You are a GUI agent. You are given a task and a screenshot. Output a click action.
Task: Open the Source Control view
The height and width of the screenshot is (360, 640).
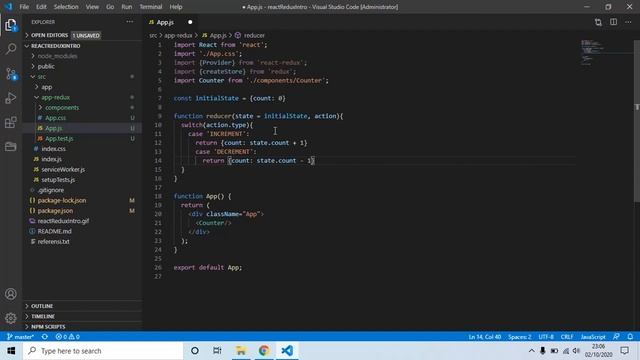[11, 74]
